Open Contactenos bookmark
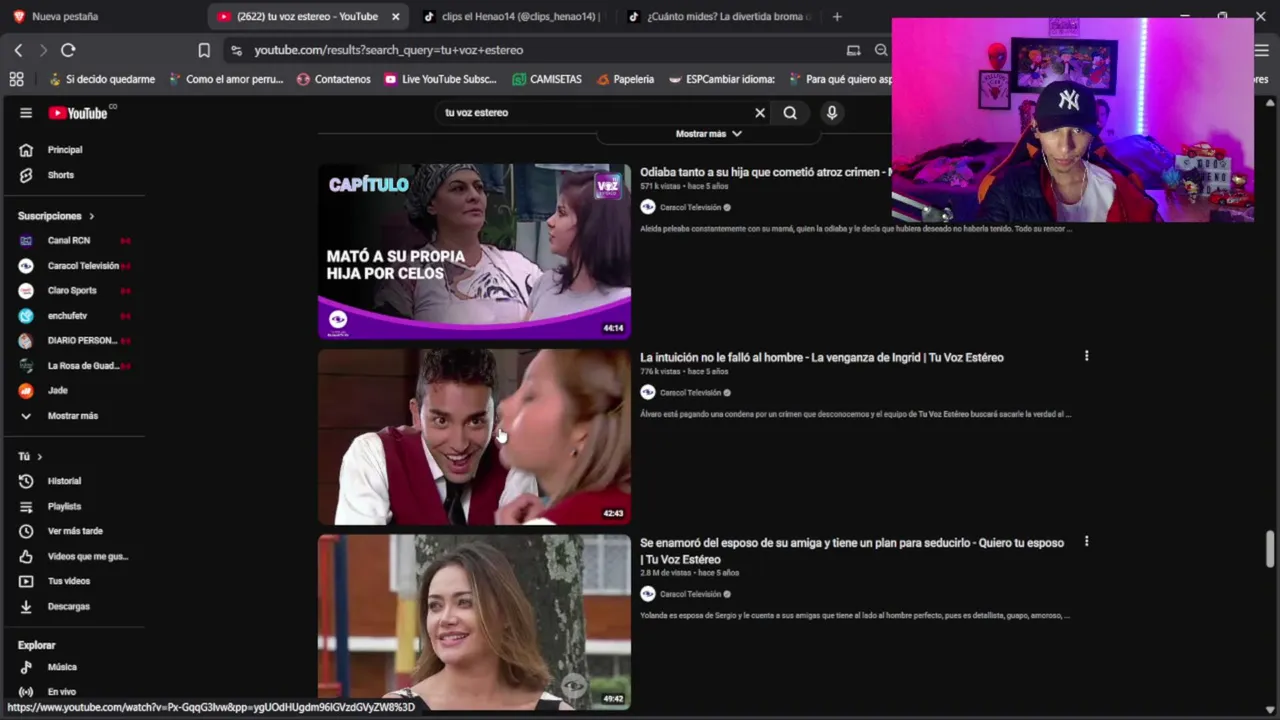Screen dimensions: 1280x720 [334, 79]
